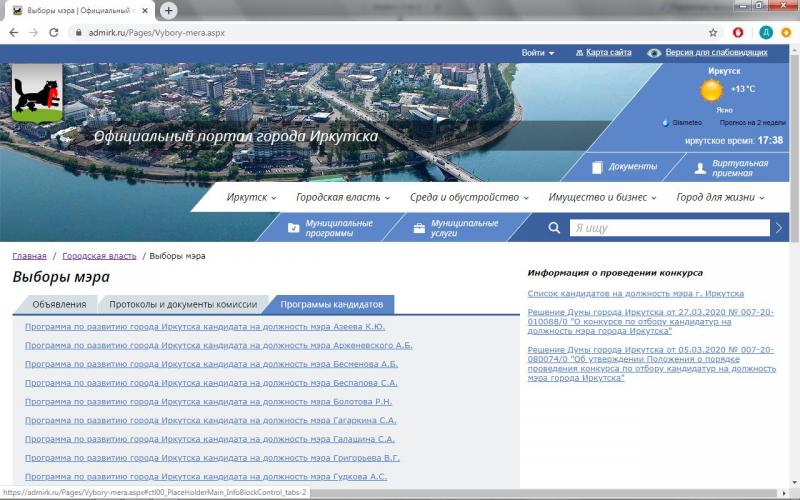Go to Главная breadcrumb
The height and width of the screenshot is (500, 800).
click(30, 256)
